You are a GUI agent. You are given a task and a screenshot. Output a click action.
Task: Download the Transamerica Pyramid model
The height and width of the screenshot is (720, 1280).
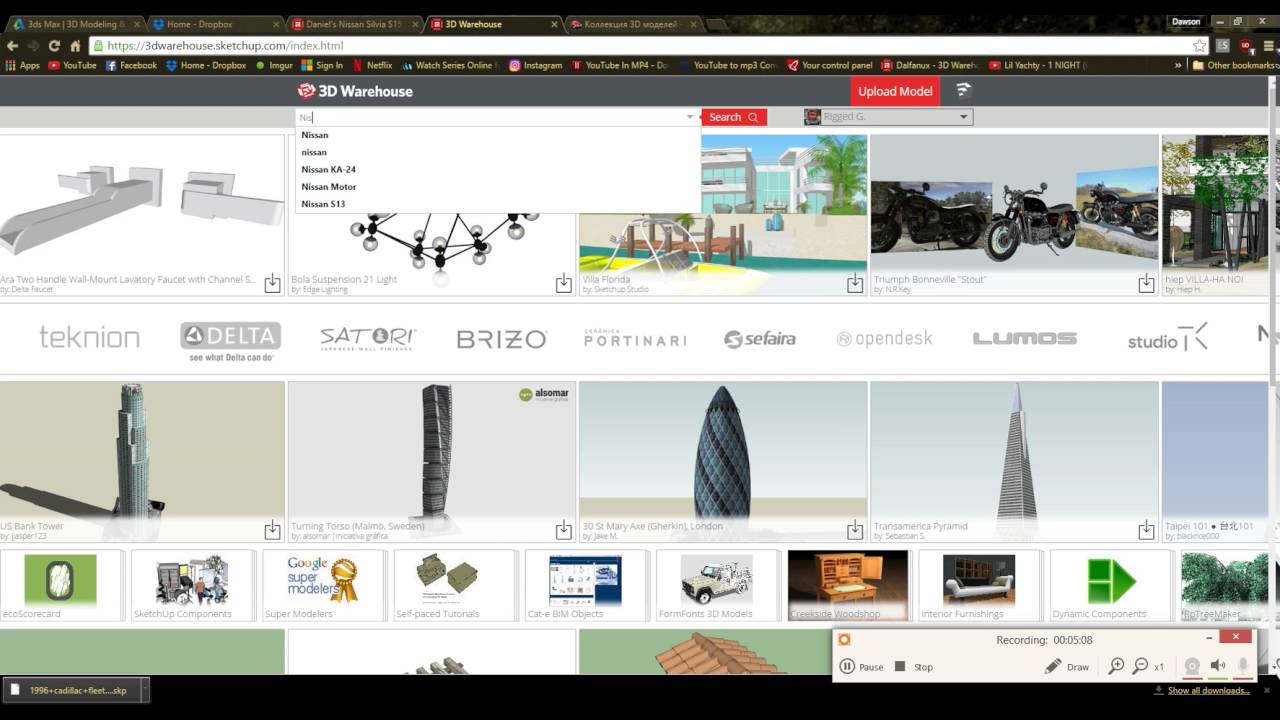coord(1146,530)
